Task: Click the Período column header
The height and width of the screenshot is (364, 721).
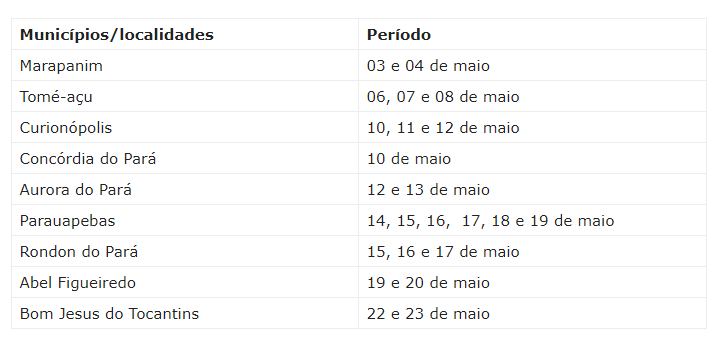Action: (532, 34)
